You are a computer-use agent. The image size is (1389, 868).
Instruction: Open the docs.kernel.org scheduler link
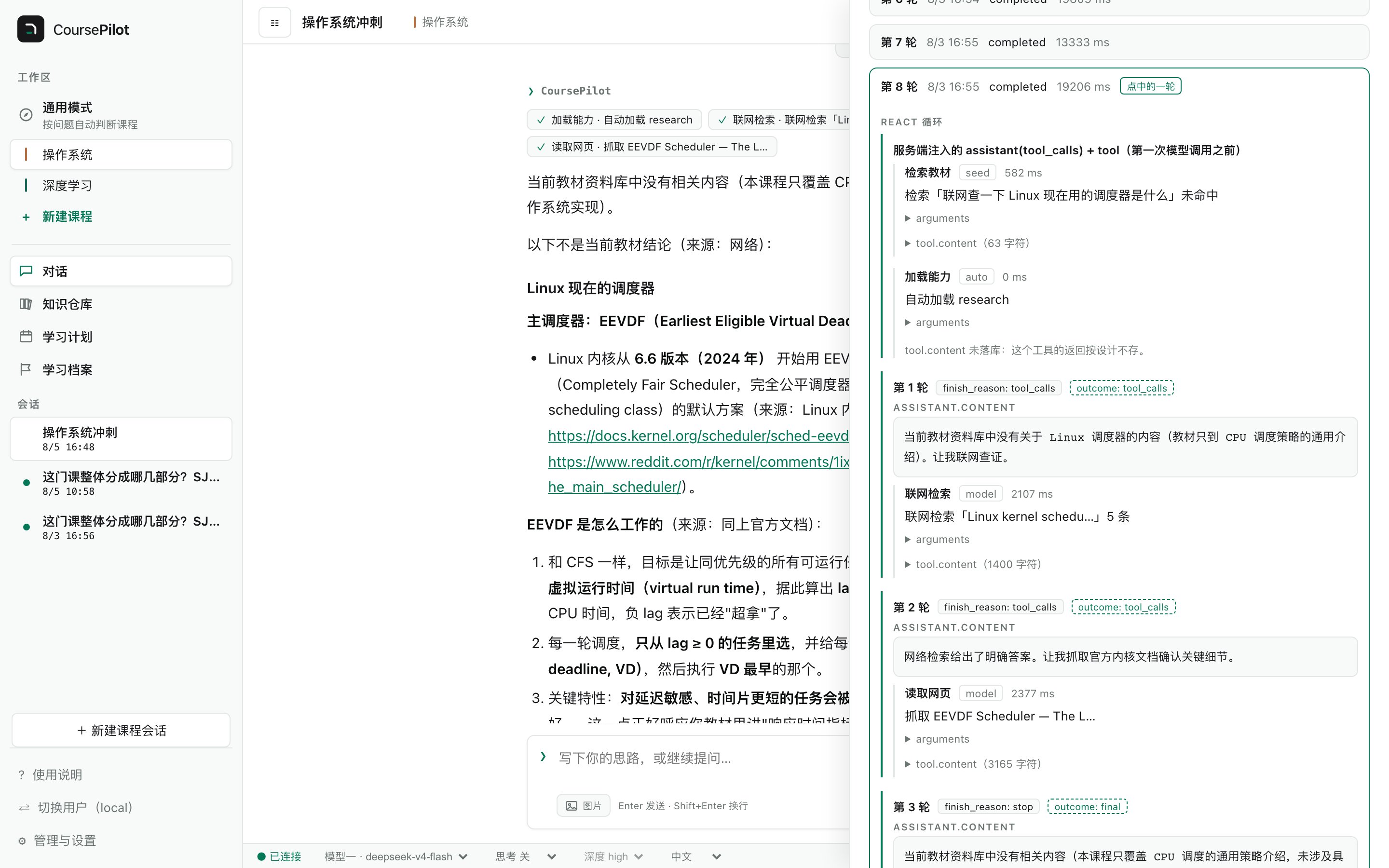698,436
